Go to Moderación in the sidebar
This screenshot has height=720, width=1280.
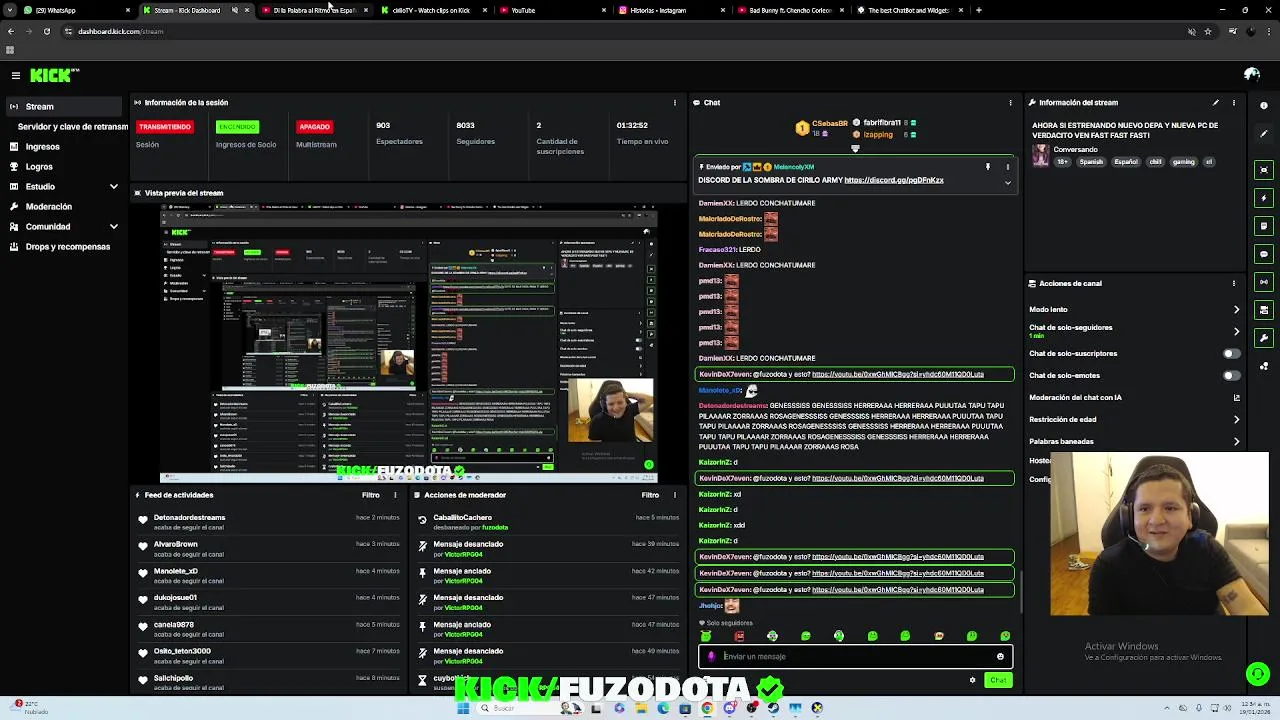coord(48,206)
